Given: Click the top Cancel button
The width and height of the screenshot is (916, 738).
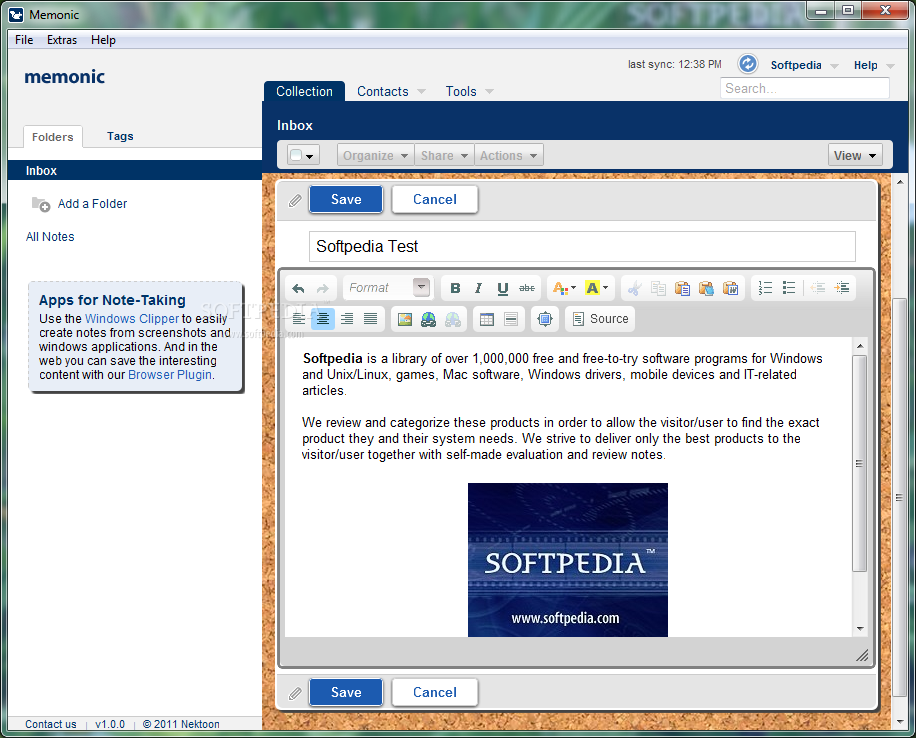Looking at the screenshot, I should pyautogui.click(x=435, y=199).
